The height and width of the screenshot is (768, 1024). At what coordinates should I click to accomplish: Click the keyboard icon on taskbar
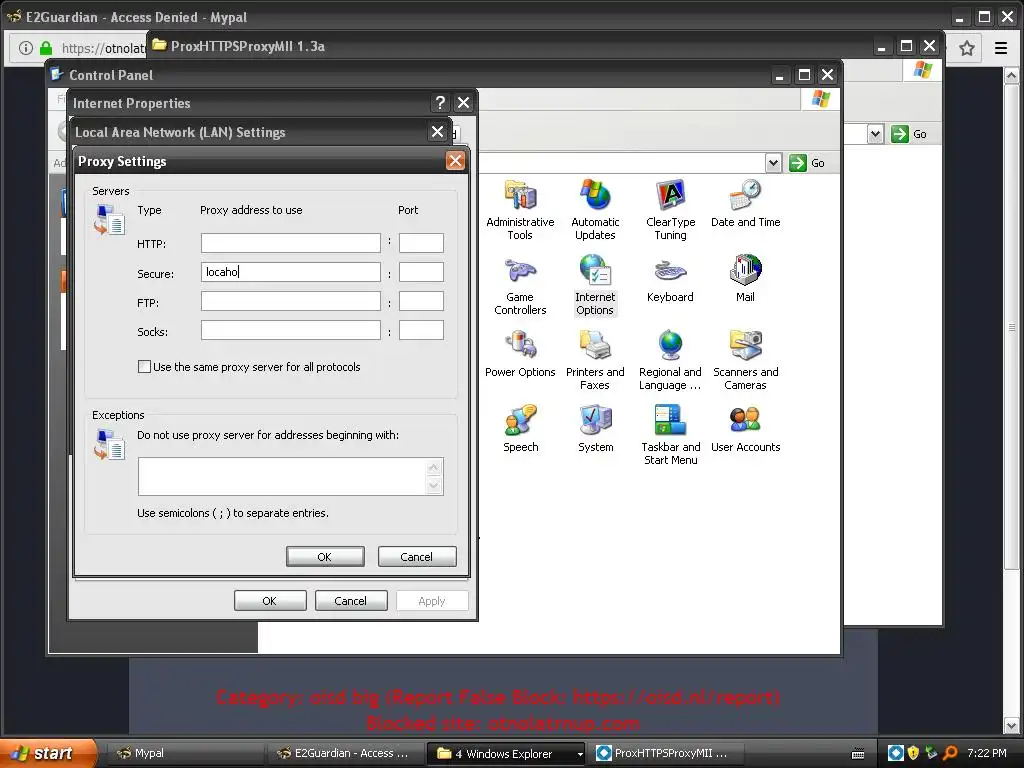point(858,754)
